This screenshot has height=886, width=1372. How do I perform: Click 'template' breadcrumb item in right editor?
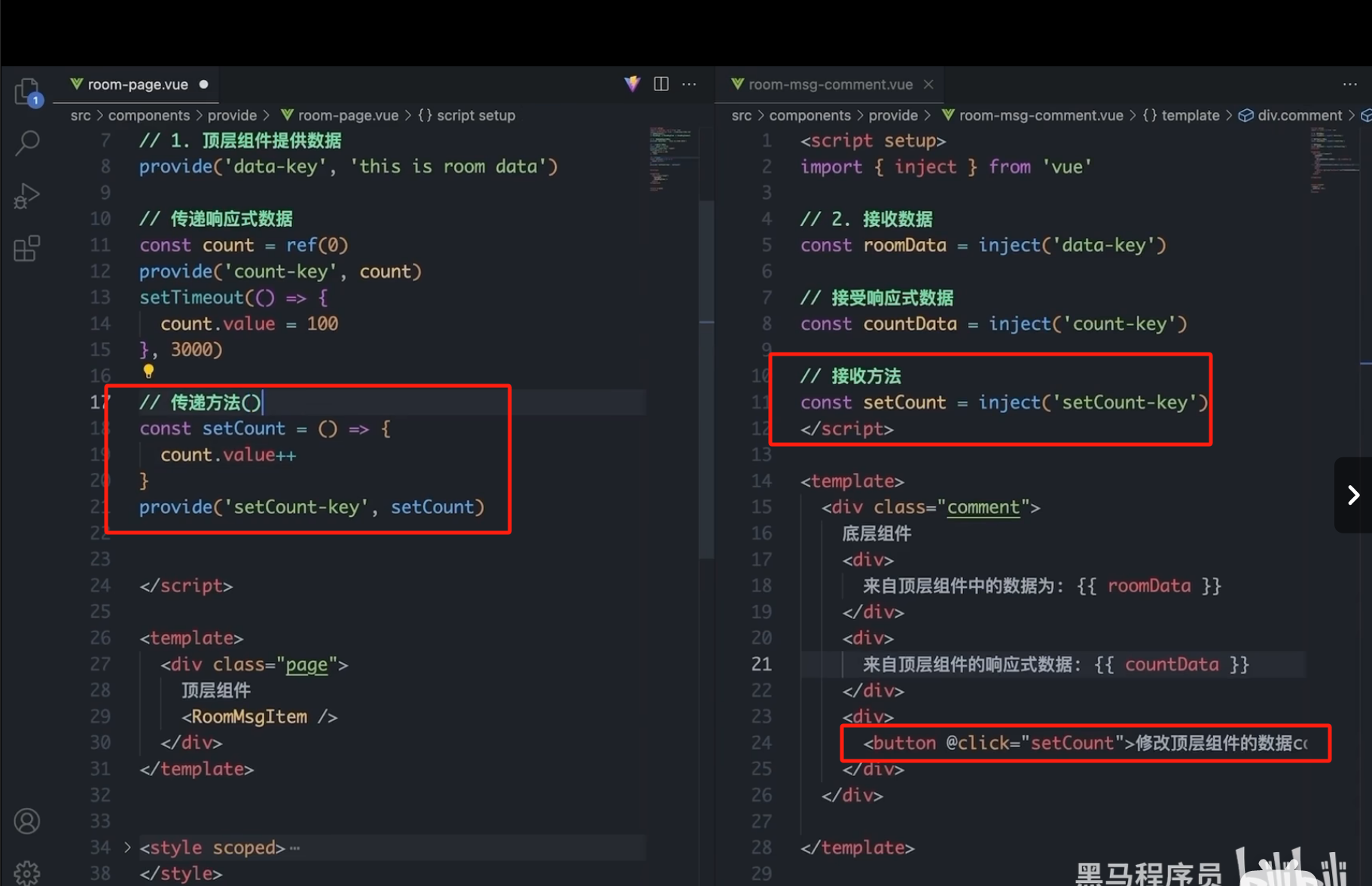[x=1181, y=115]
